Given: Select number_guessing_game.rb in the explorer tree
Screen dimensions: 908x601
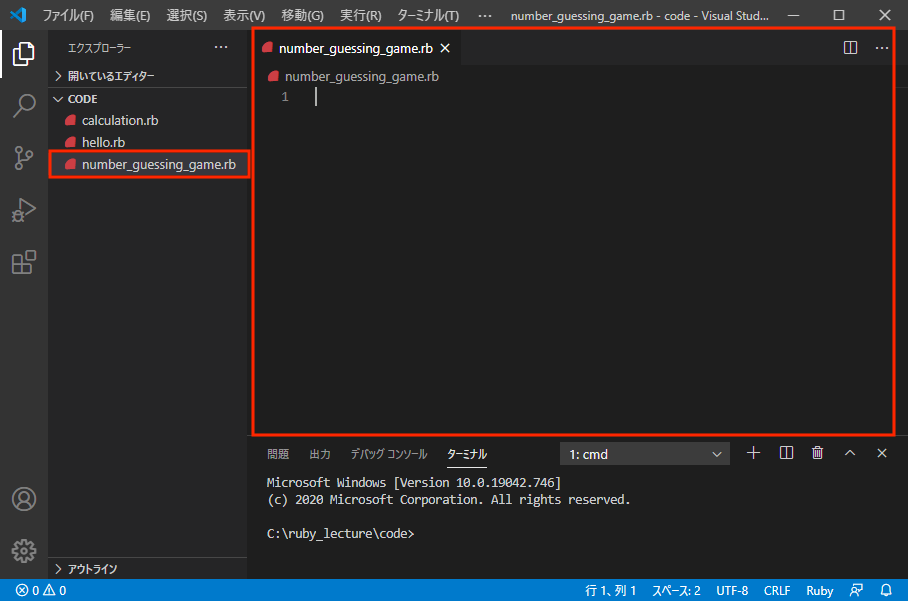Looking at the screenshot, I should click(x=148, y=164).
